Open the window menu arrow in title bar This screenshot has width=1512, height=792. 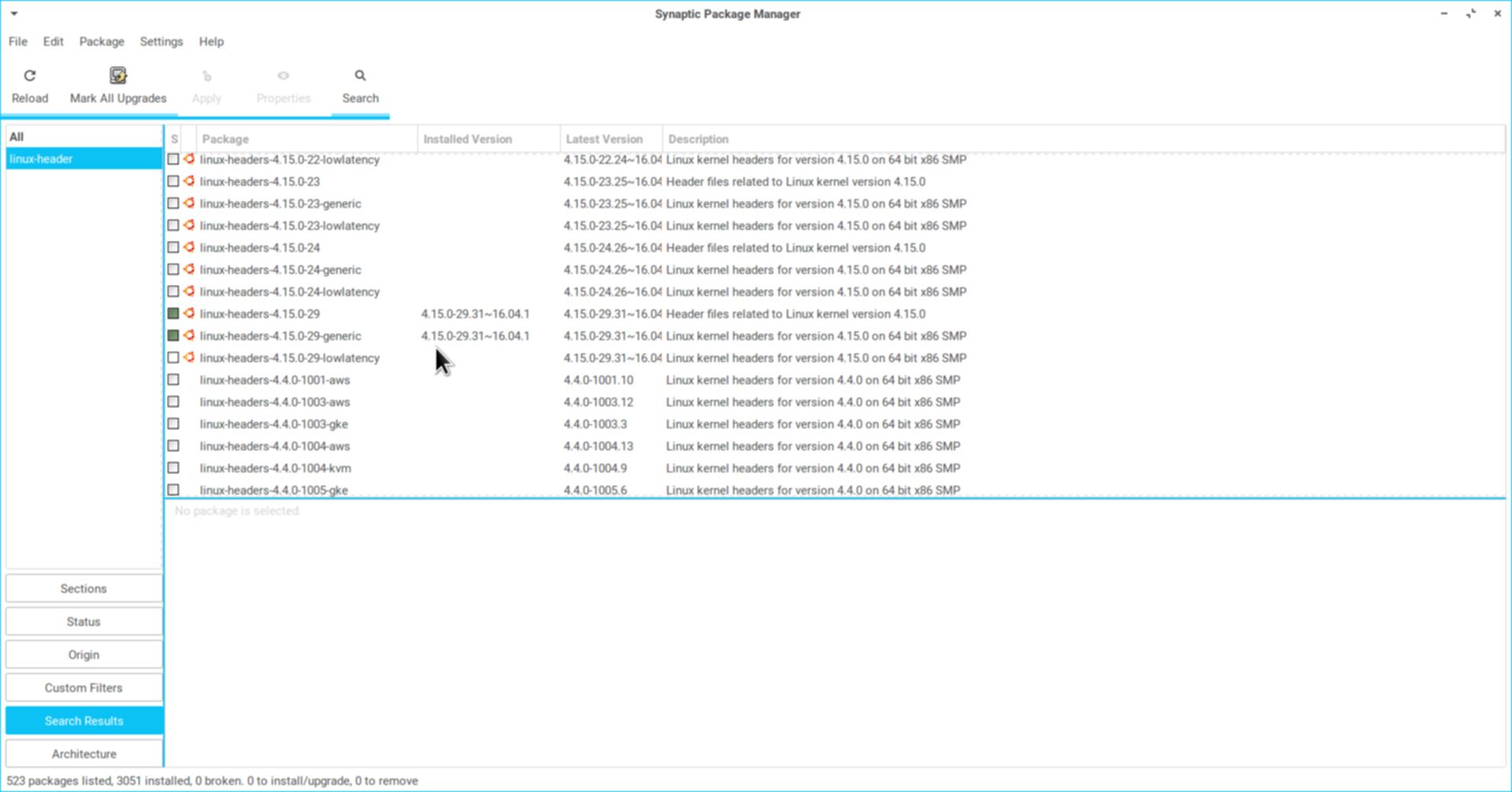pos(14,13)
